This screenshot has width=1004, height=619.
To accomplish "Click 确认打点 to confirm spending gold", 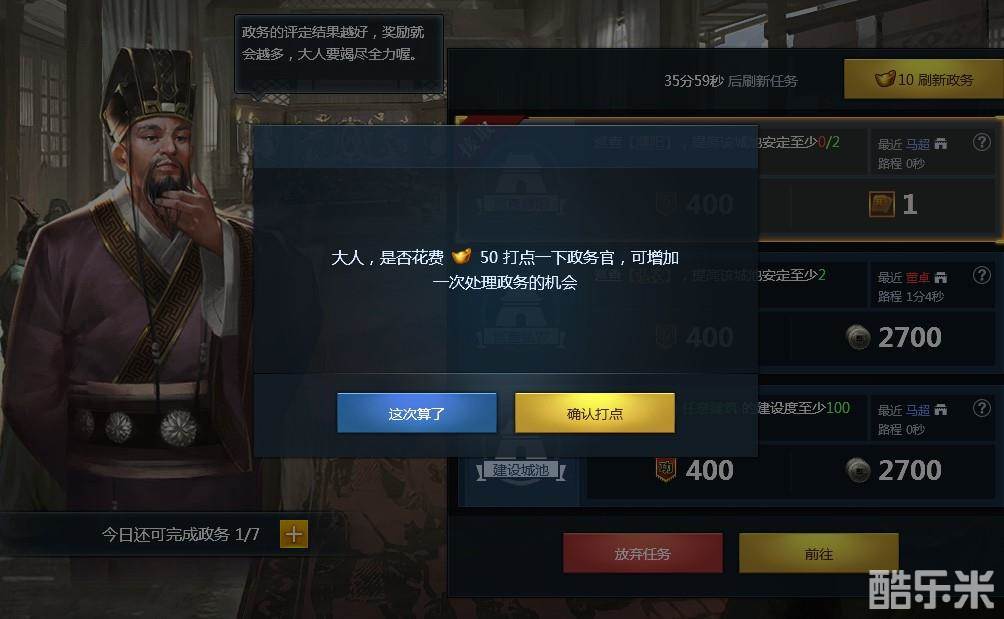I will tap(595, 414).
